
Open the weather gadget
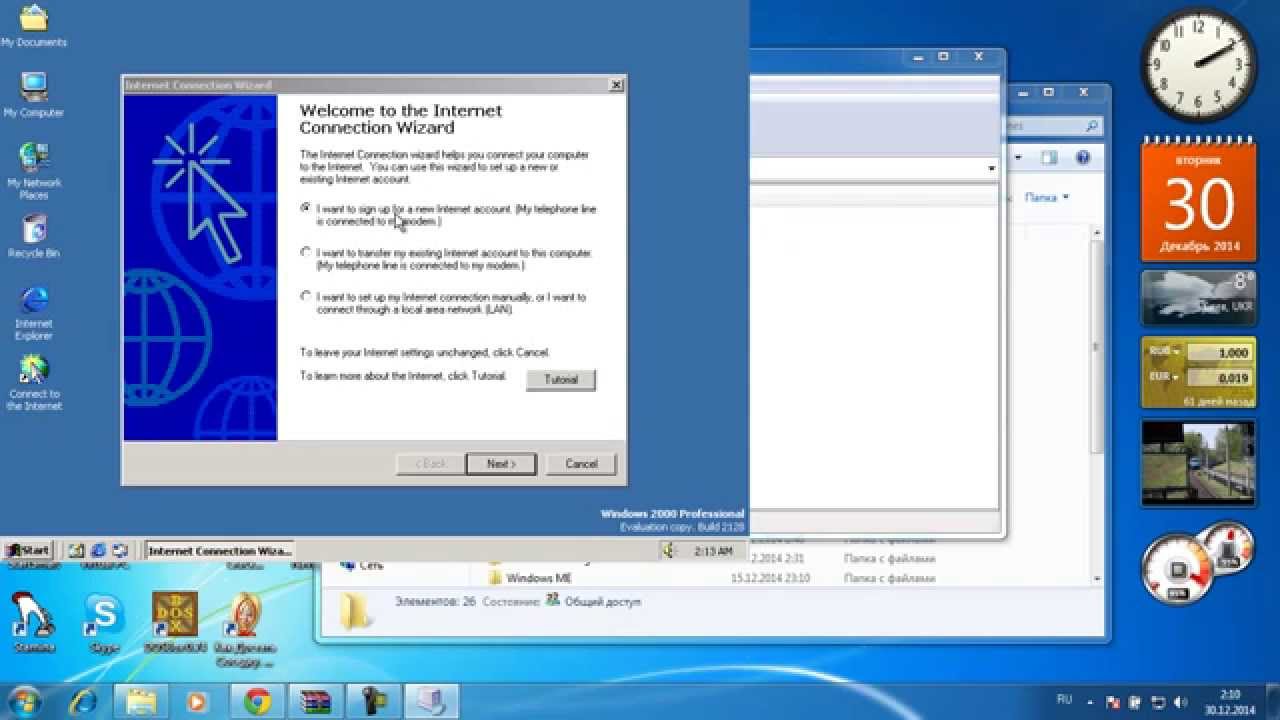pyautogui.click(x=1198, y=298)
